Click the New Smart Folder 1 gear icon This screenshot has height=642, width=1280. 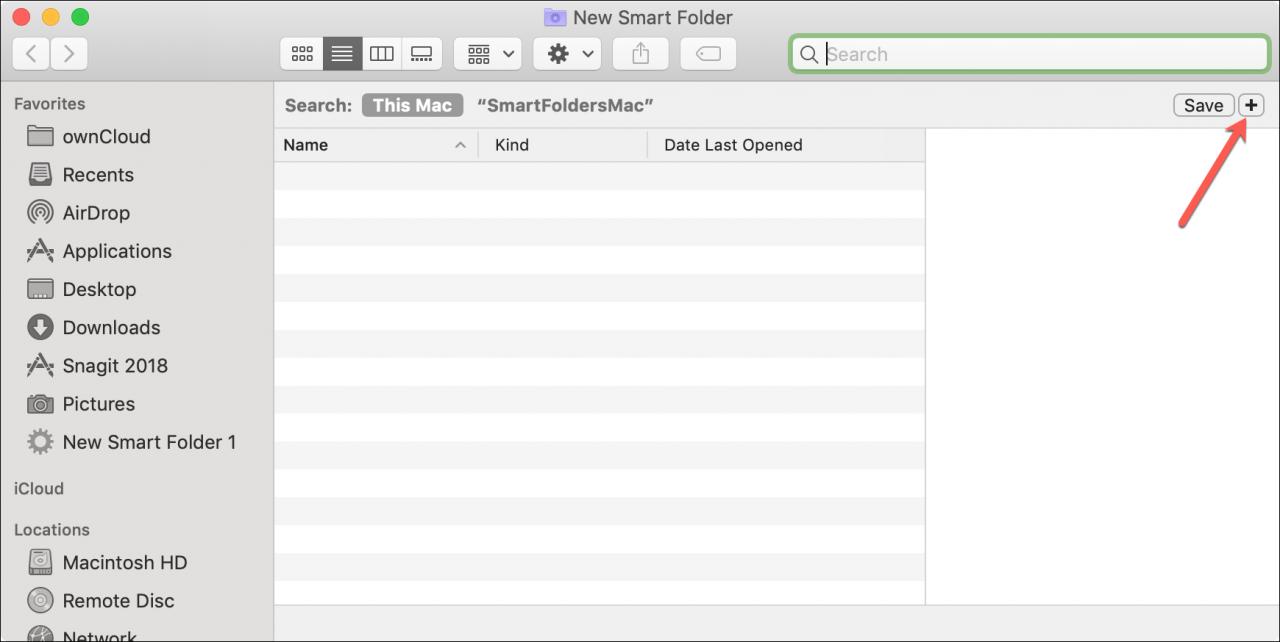pos(40,442)
